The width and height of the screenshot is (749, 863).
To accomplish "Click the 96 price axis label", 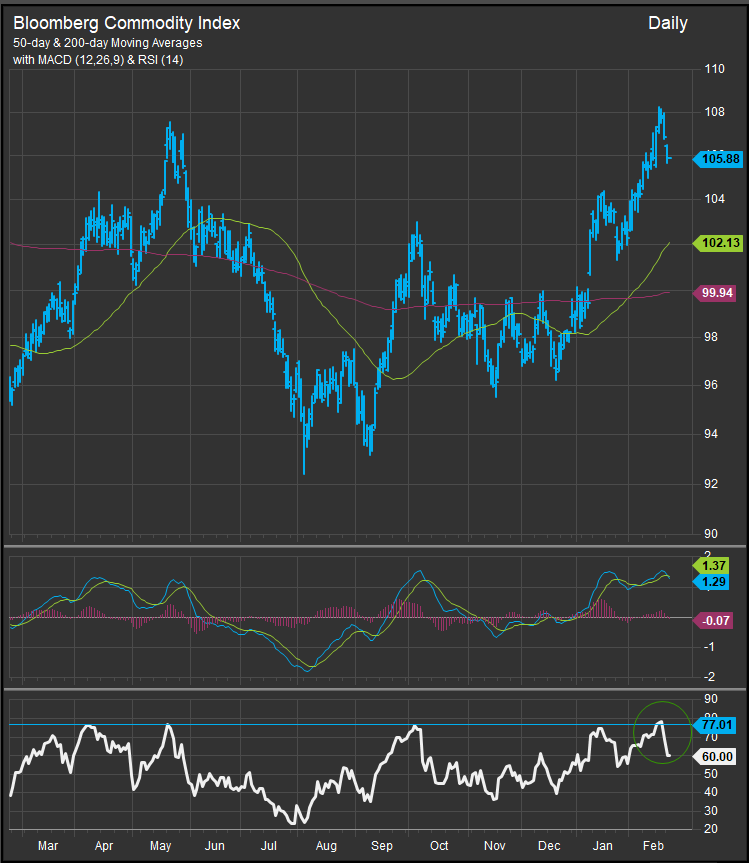I will pyautogui.click(x=711, y=385).
